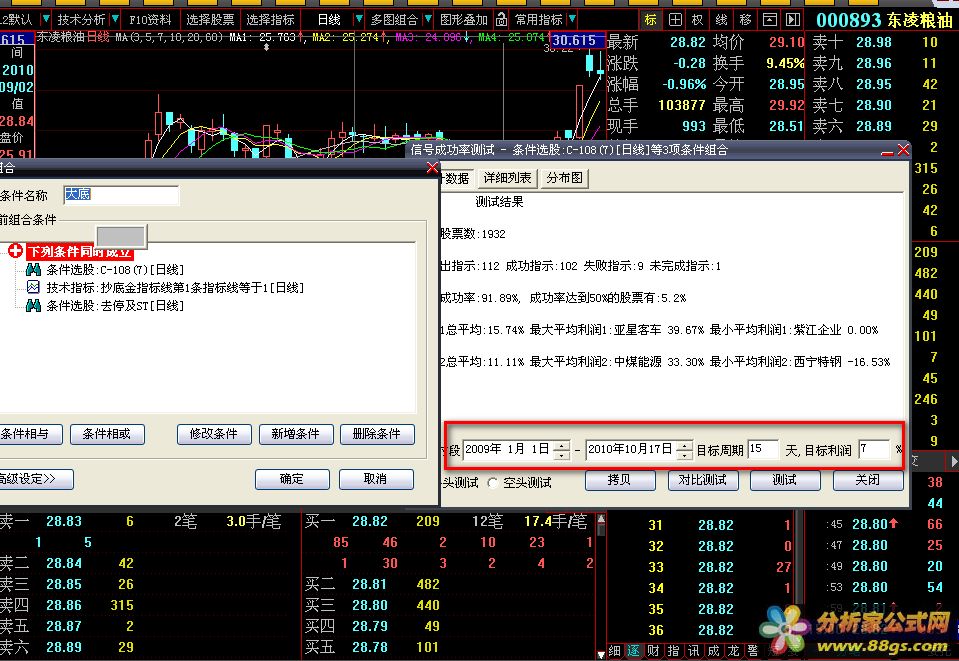Click the 目标周期 field showing 15

point(763,449)
